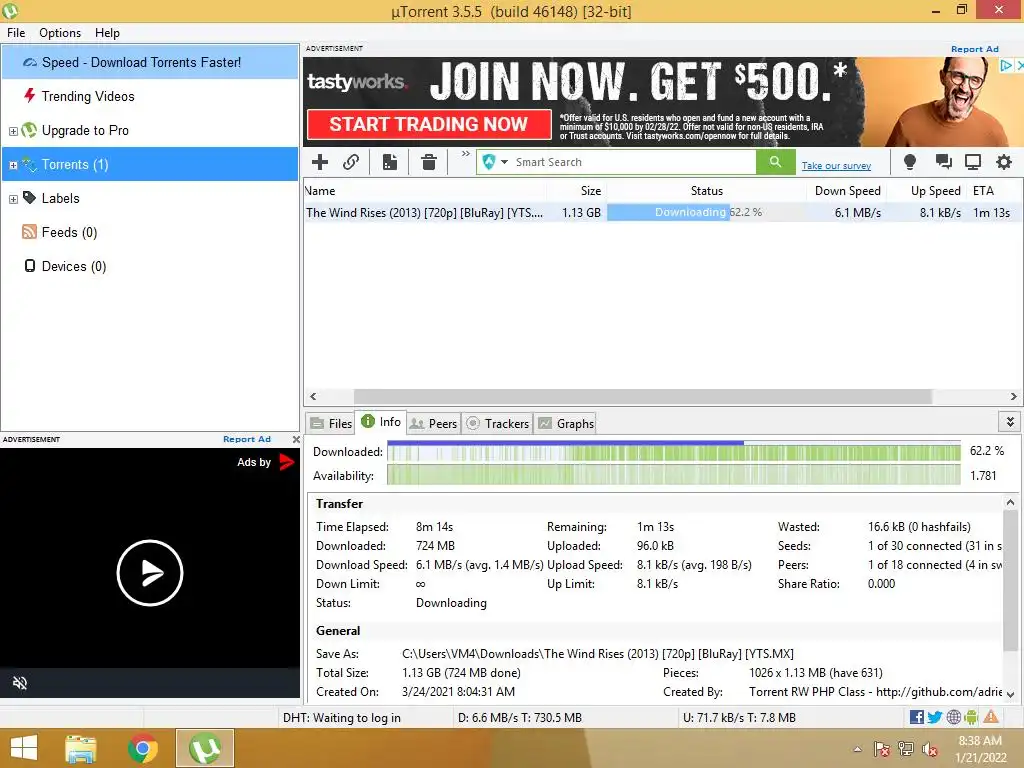Switch to the Trackers tab
1024x768 pixels.
tap(498, 424)
